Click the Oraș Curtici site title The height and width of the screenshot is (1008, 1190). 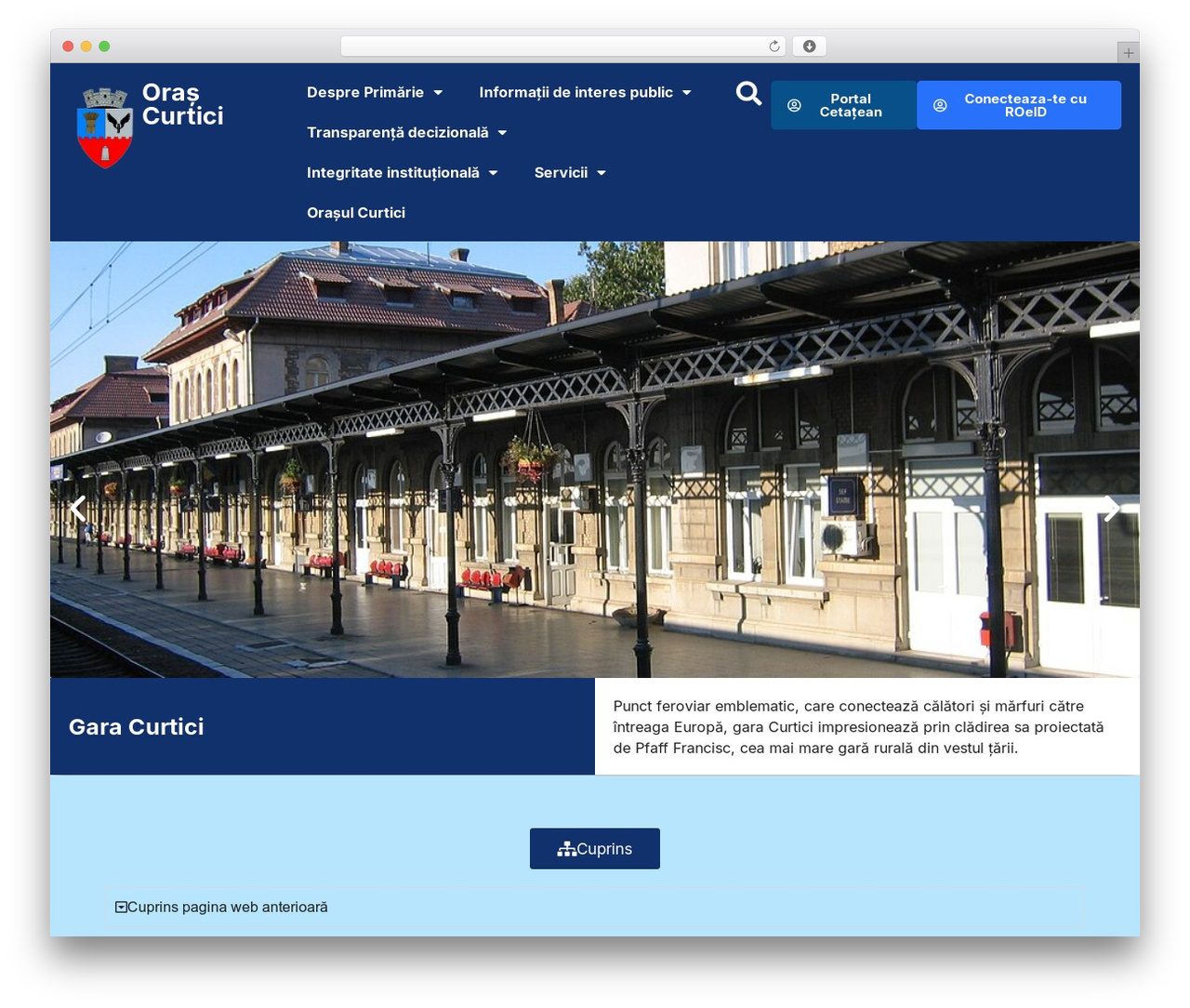pyautogui.click(x=183, y=104)
